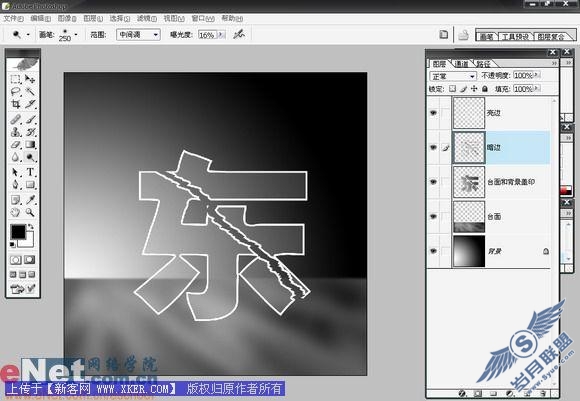Screen dimensions: 580x401
Task: Switch to Standard Mode editing
Action: click(16, 260)
